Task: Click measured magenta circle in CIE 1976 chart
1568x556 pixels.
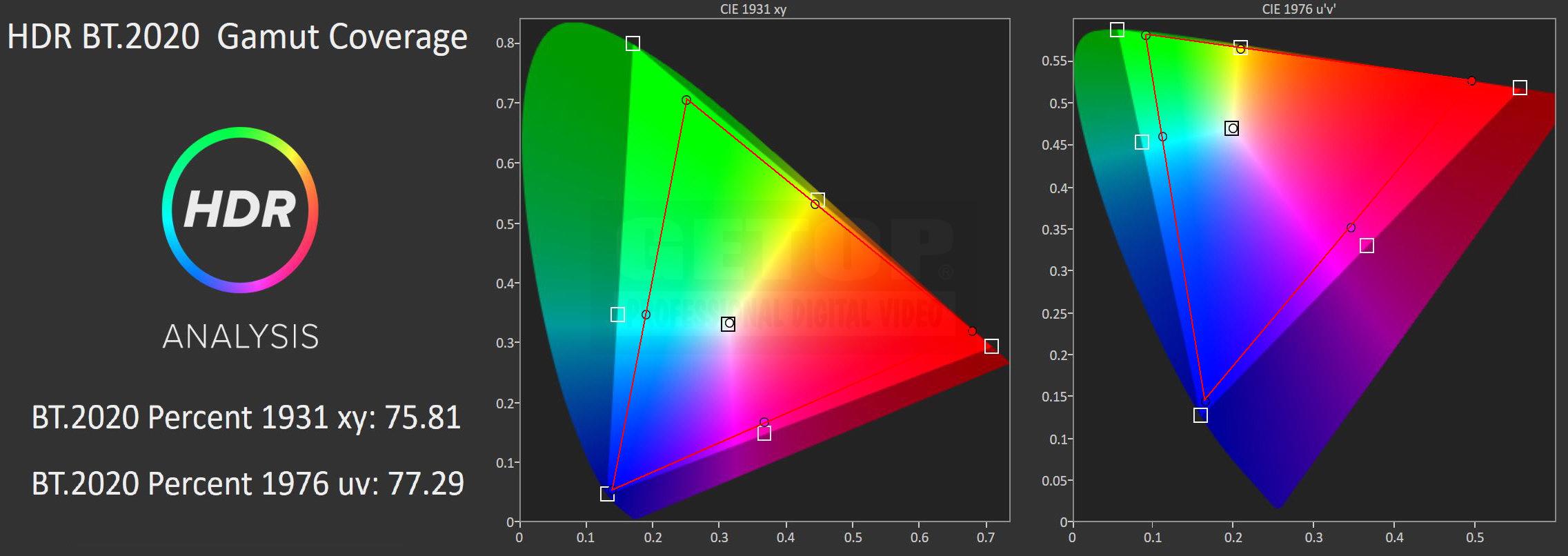Action: tap(1351, 228)
